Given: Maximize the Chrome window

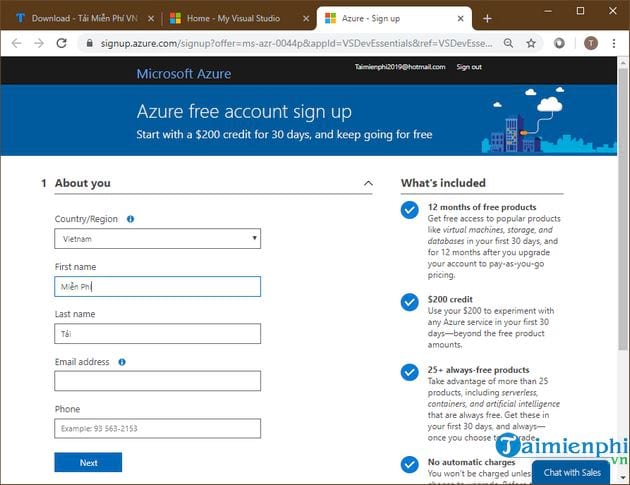Looking at the screenshot, I should tap(580, 11).
